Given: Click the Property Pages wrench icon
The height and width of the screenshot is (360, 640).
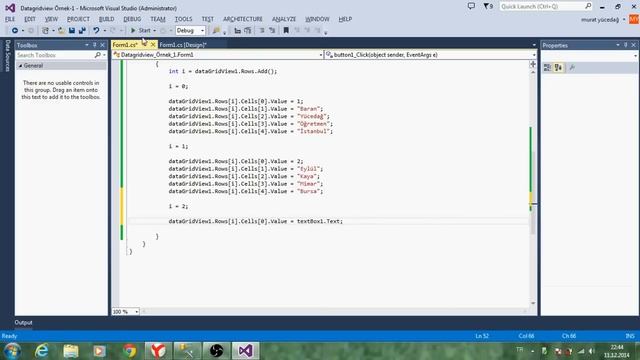Looking at the screenshot, I should [572, 68].
